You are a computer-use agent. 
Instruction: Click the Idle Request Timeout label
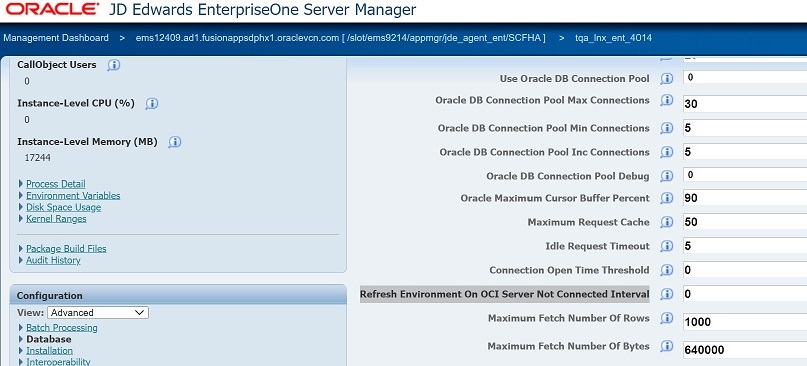[597, 246]
